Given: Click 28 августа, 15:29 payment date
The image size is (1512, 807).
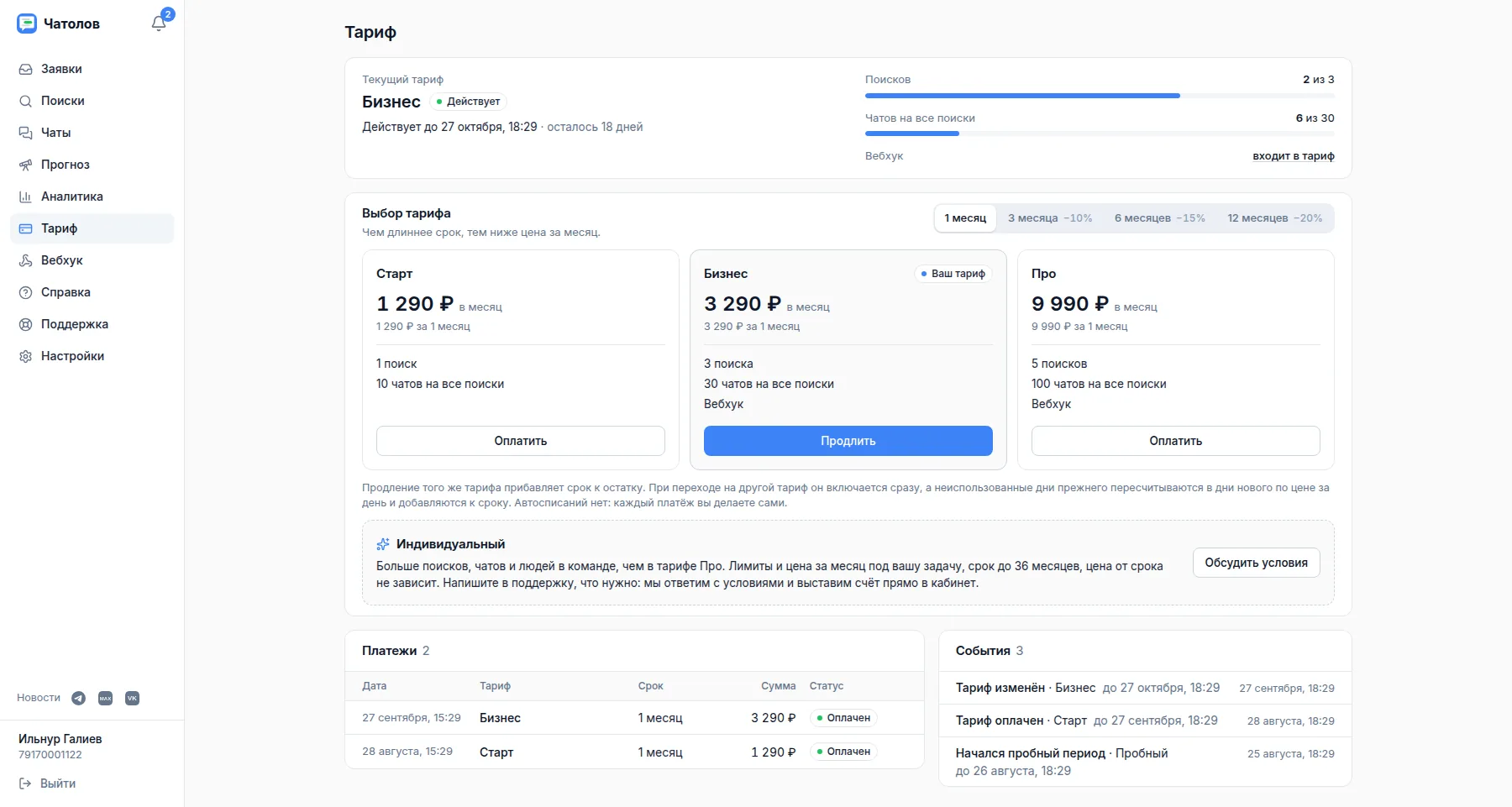Looking at the screenshot, I should pos(407,752).
